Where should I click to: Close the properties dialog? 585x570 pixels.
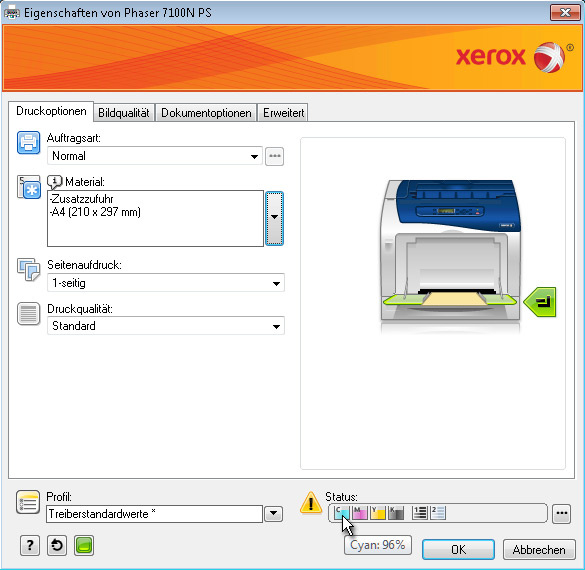[565, 13]
